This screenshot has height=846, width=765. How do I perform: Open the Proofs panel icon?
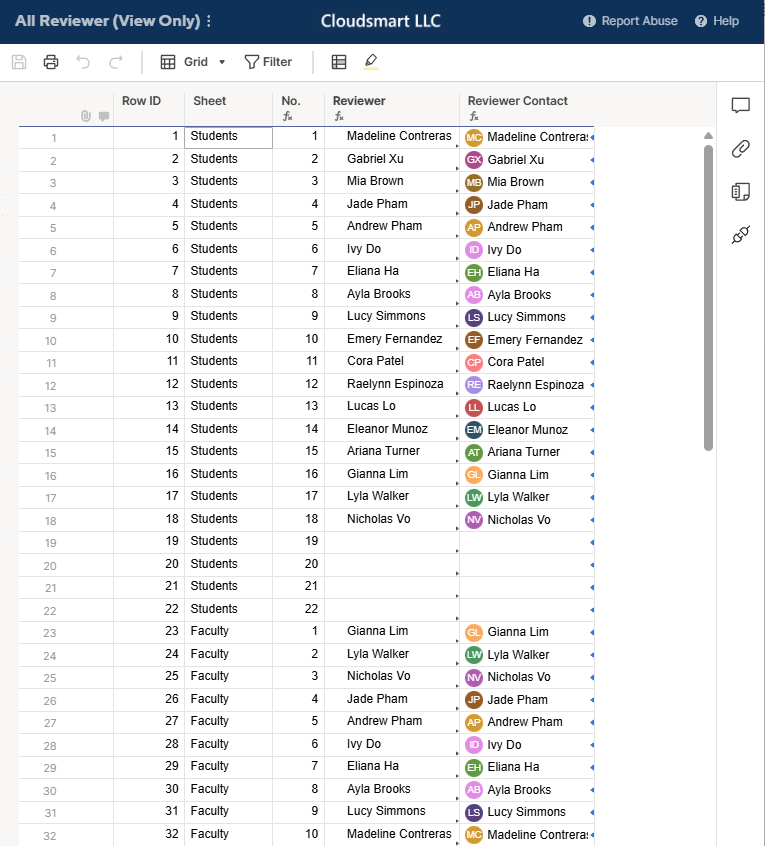(x=741, y=192)
